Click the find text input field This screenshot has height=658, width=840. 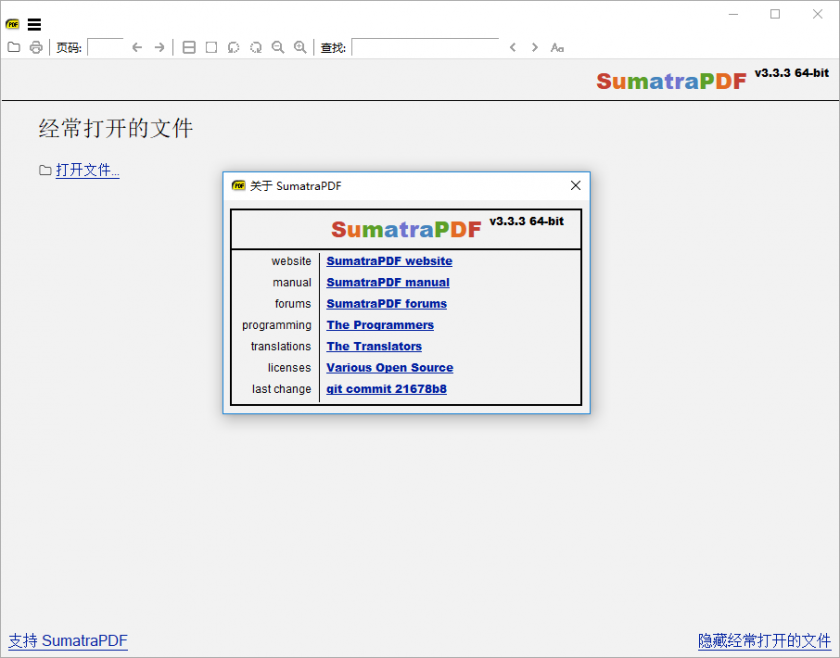(x=425, y=47)
